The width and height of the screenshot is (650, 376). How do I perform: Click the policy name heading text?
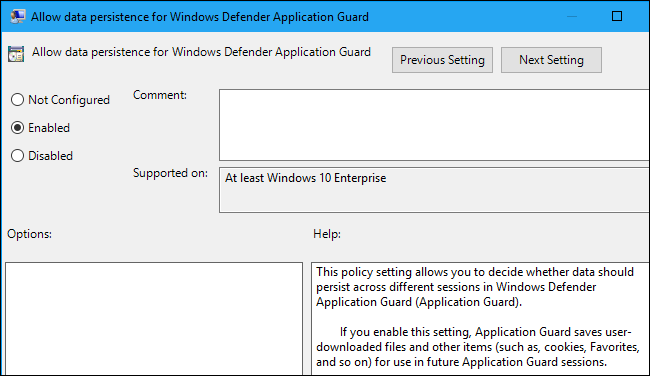point(201,52)
